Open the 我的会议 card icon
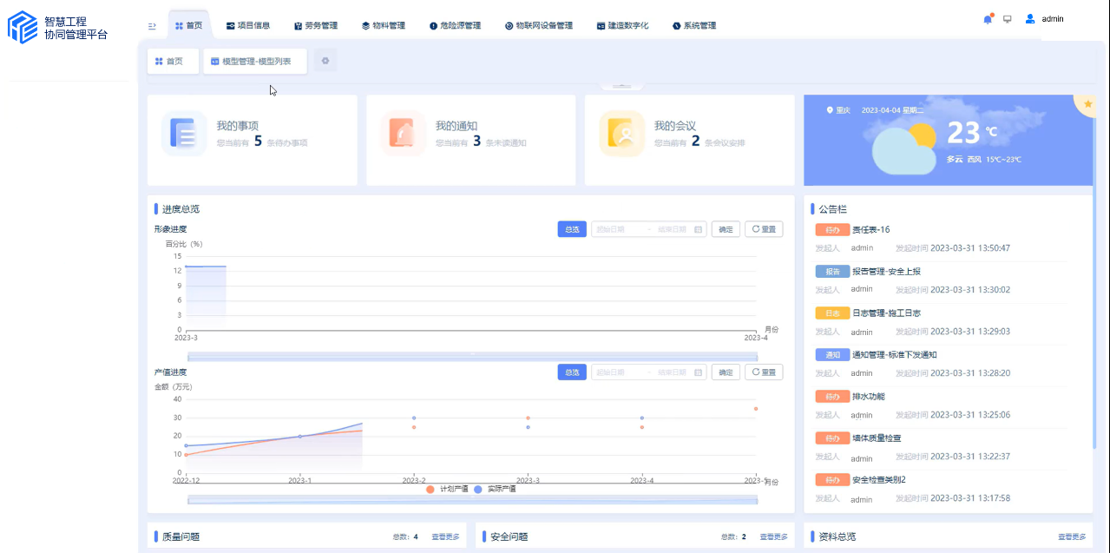Image resolution: width=1110 pixels, height=553 pixels. pos(622,134)
